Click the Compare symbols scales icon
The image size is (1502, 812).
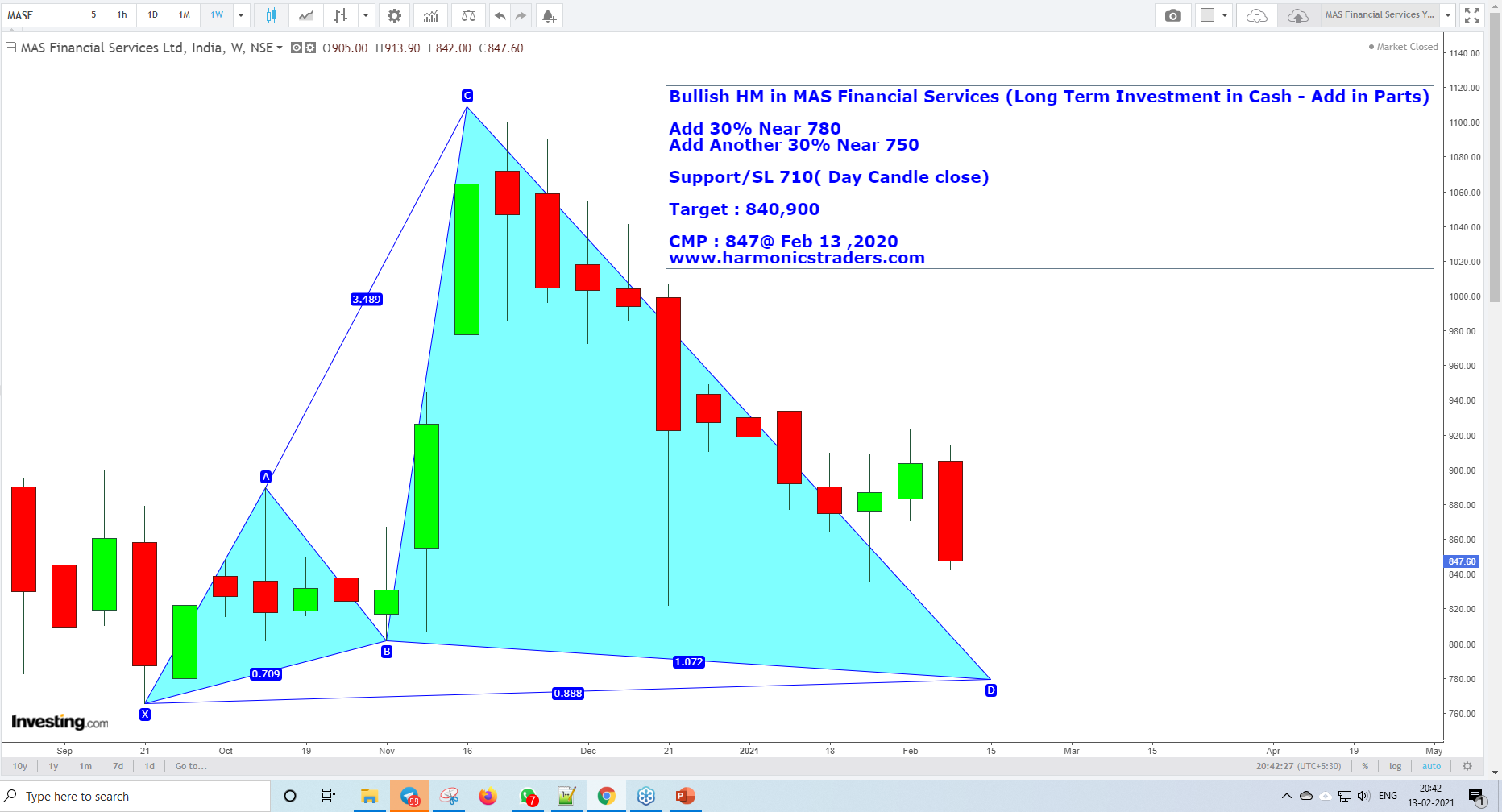click(x=468, y=15)
